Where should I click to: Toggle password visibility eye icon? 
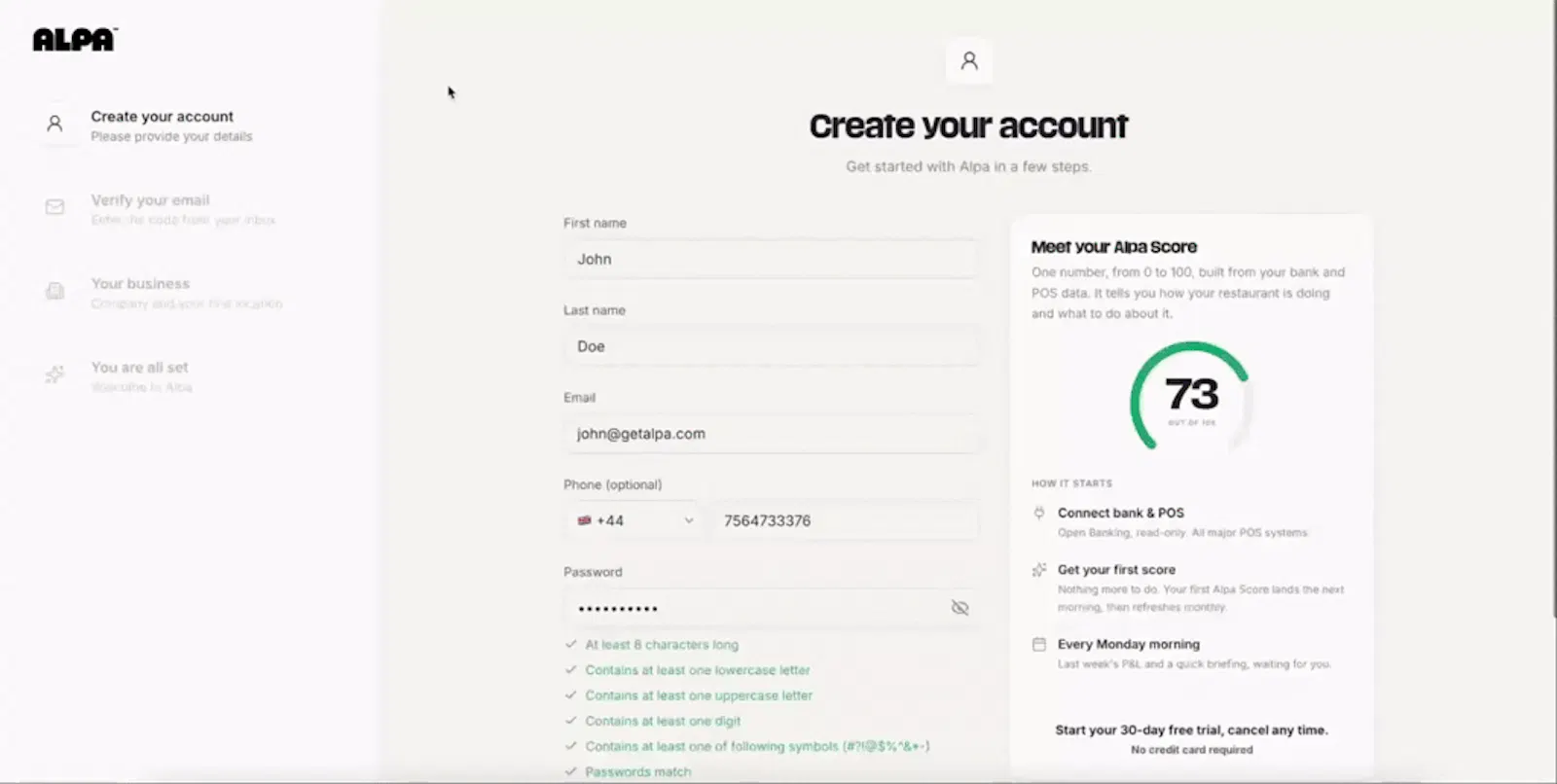(x=960, y=608)
